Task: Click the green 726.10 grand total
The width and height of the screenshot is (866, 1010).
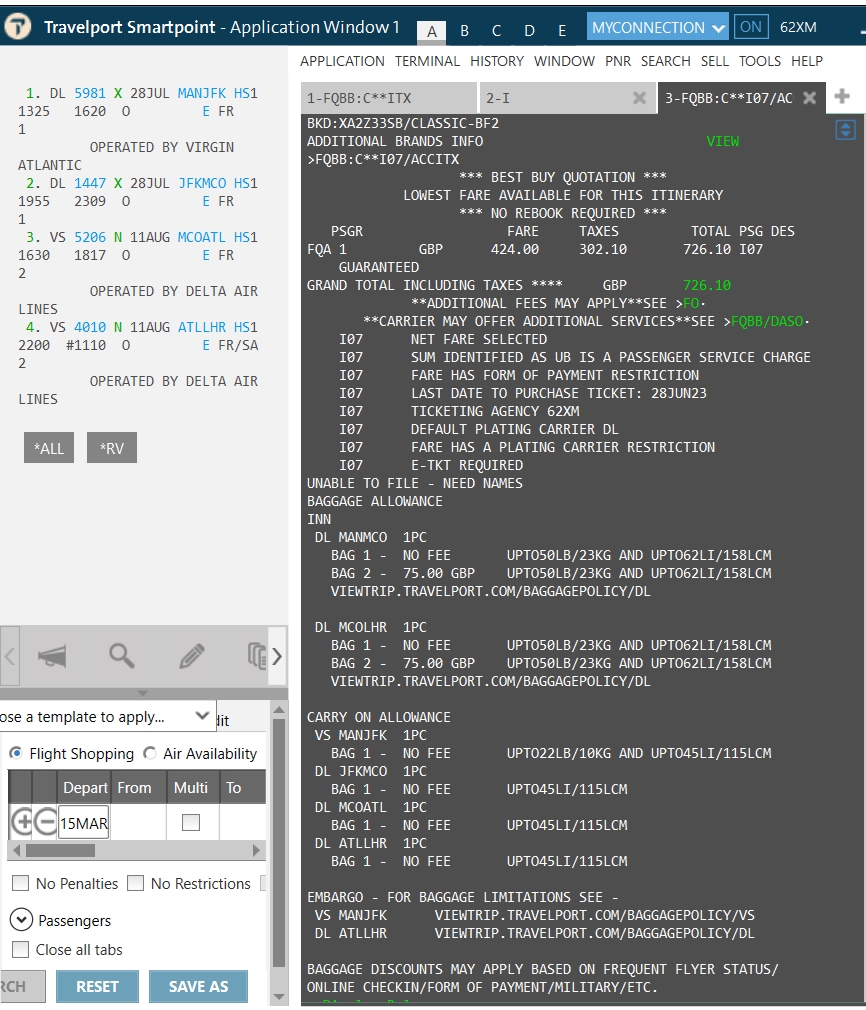Action: [x=707, y=285]
